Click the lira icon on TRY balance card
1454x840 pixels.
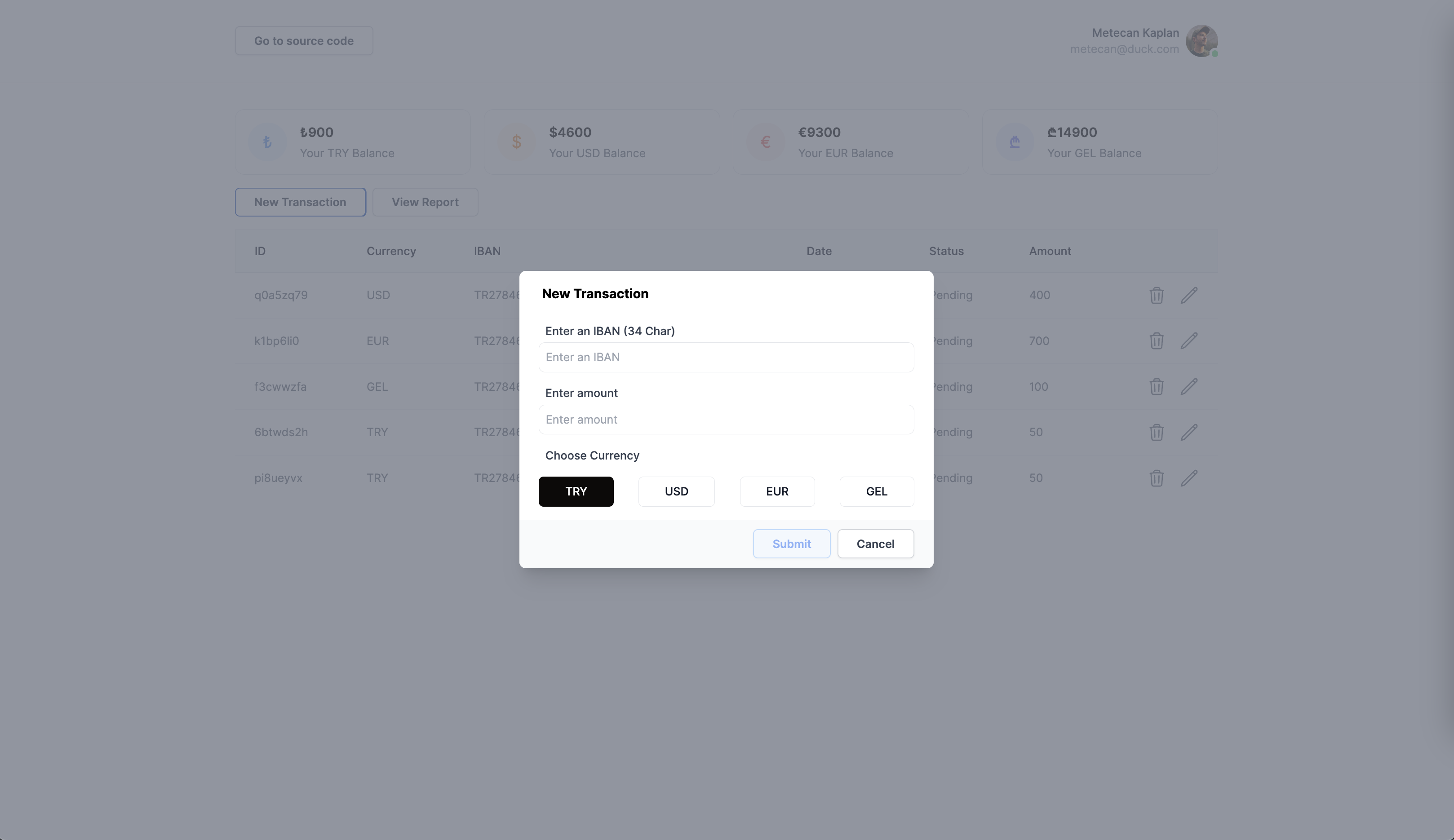click(x=267, y=141)
